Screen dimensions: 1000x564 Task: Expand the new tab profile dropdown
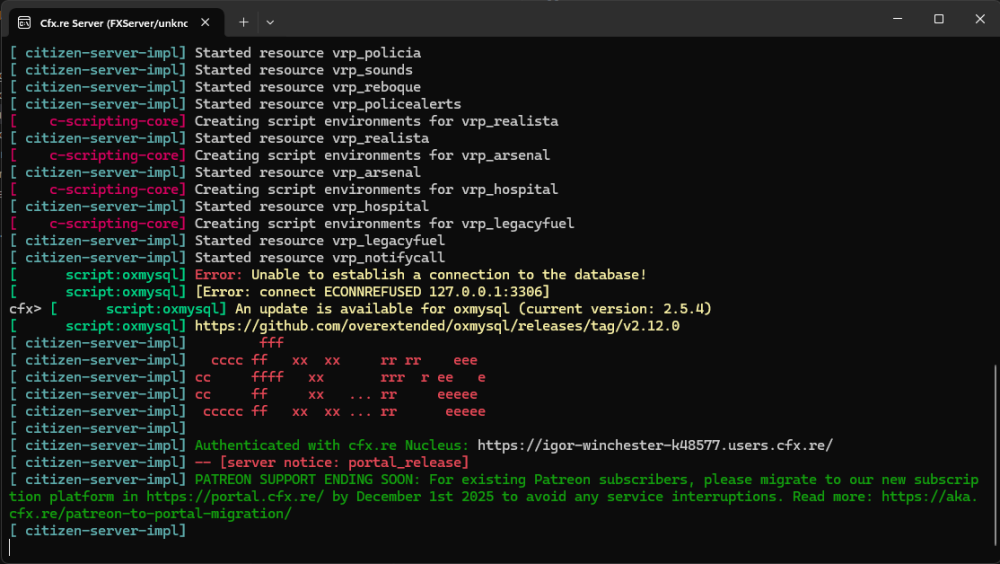pyautogui.click(x=270, y=21)
